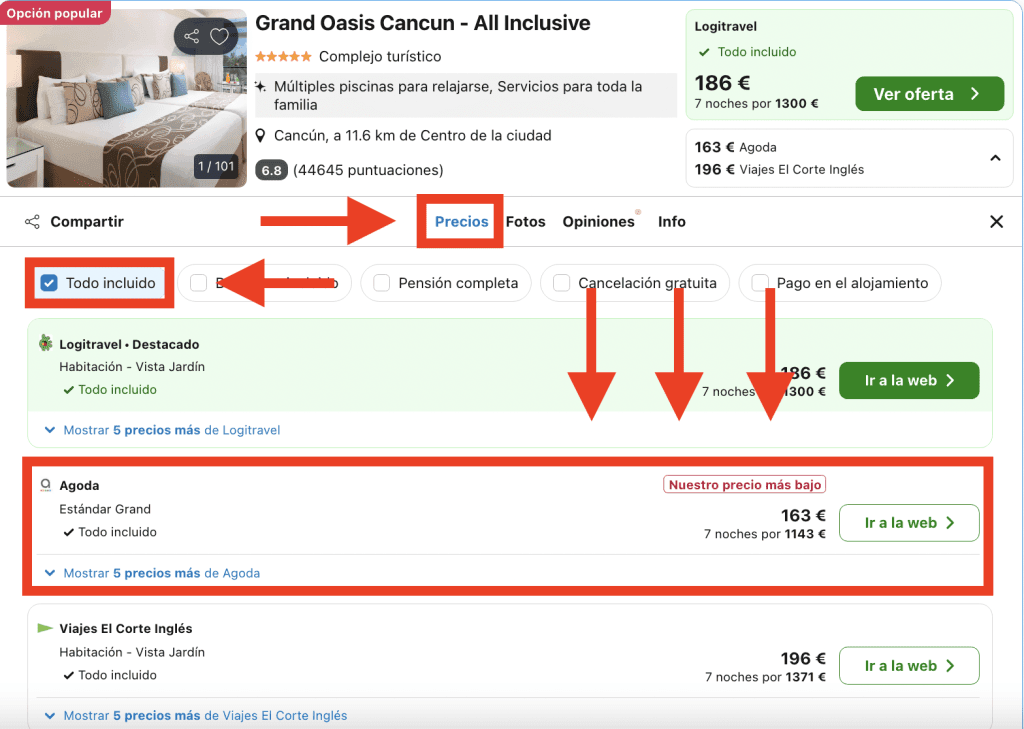Viewport: 1024px width, 729px height.
Task: Click the Agoda logo icon
Action: (45, 485)
